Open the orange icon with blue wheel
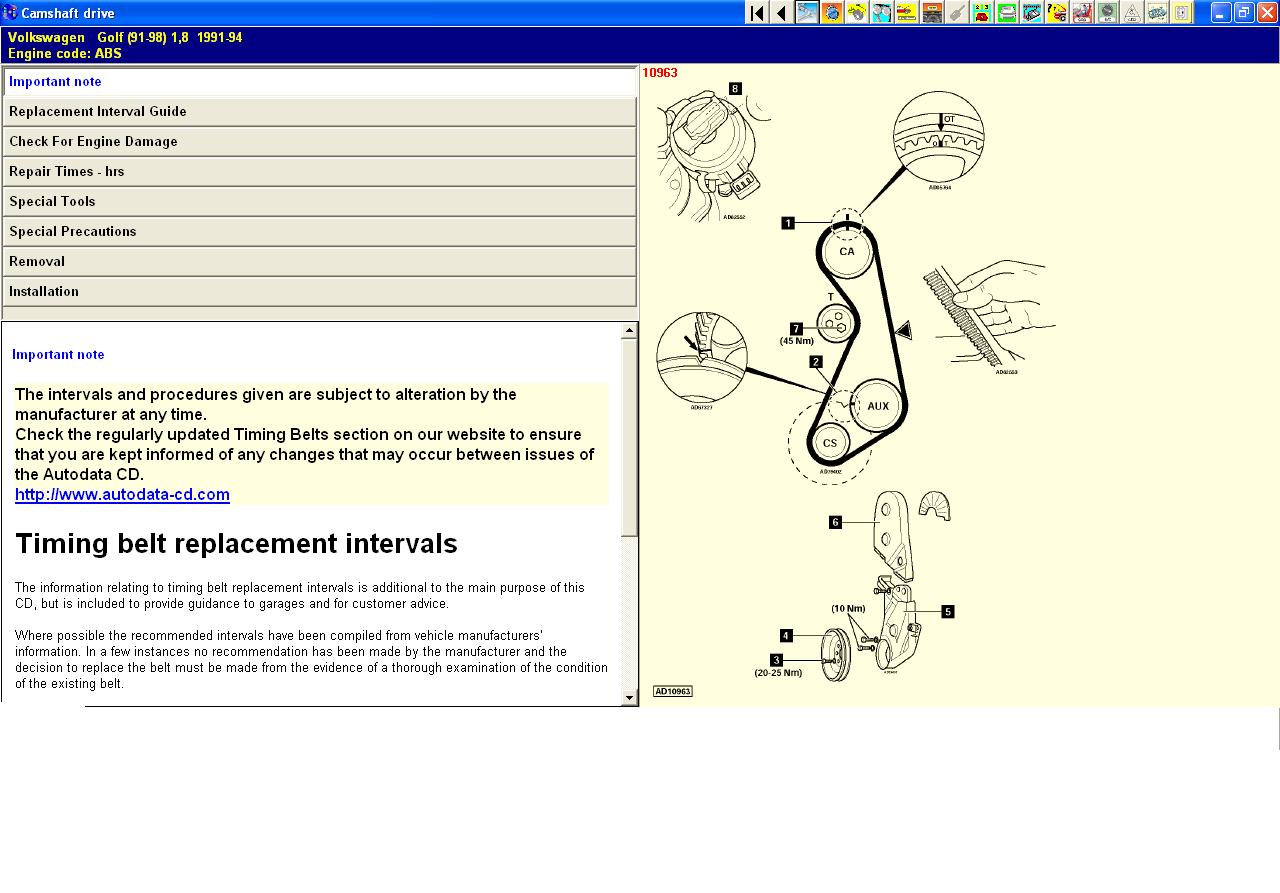The width and height of the screenshot is (1280, 893). coord(832,13)
